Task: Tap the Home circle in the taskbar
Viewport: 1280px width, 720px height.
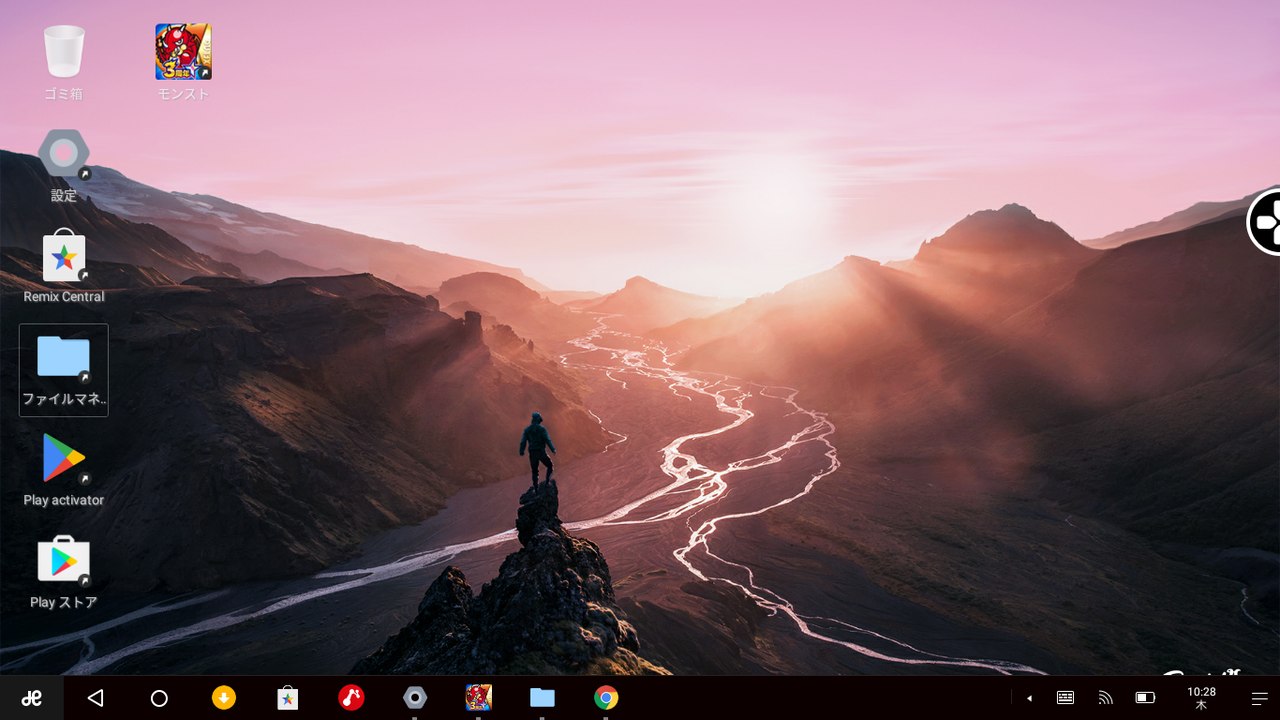Action: click(159, 698)
